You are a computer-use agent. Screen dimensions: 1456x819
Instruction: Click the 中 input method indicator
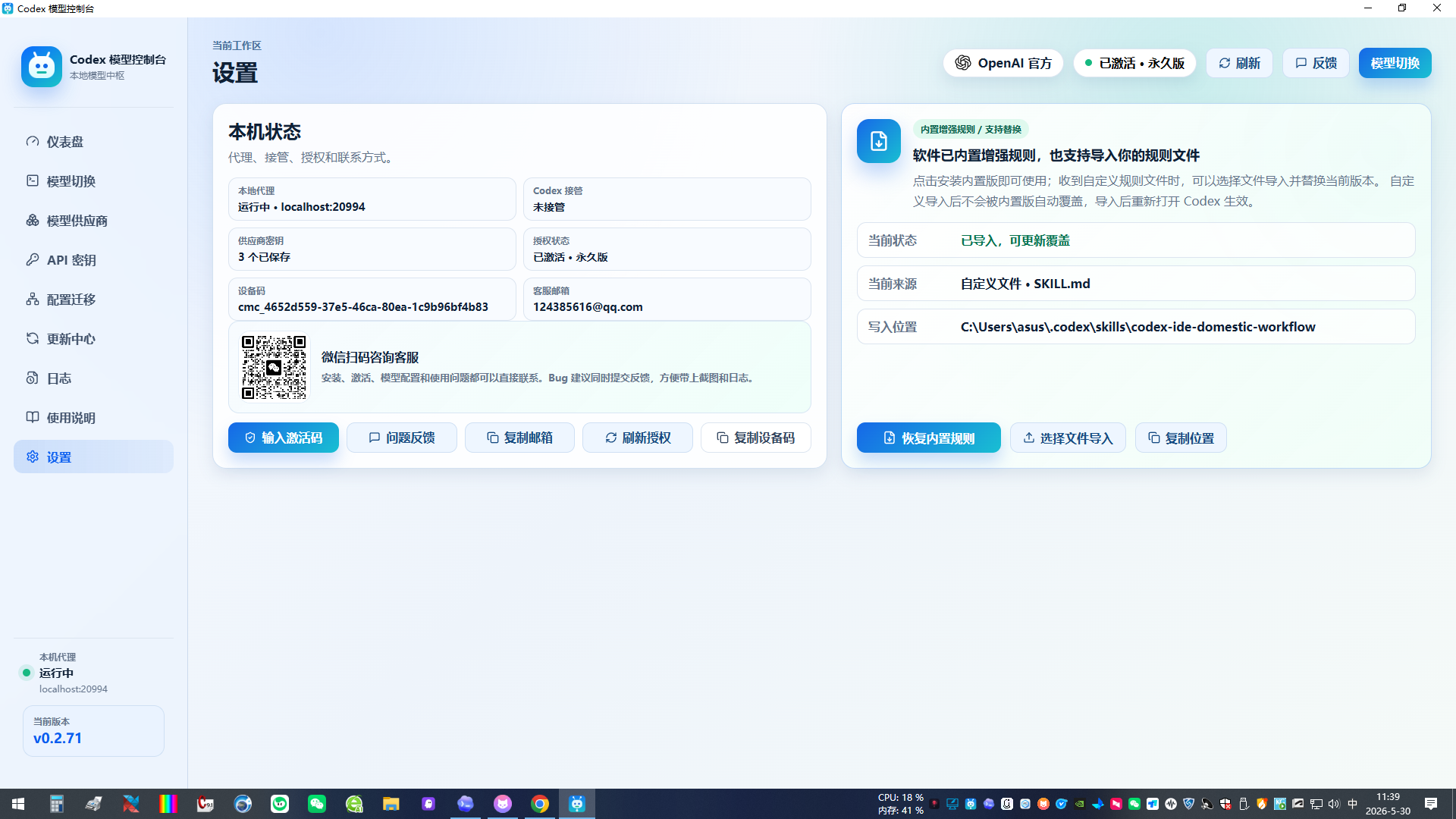pyautogui.click(x=1352, y=804)
